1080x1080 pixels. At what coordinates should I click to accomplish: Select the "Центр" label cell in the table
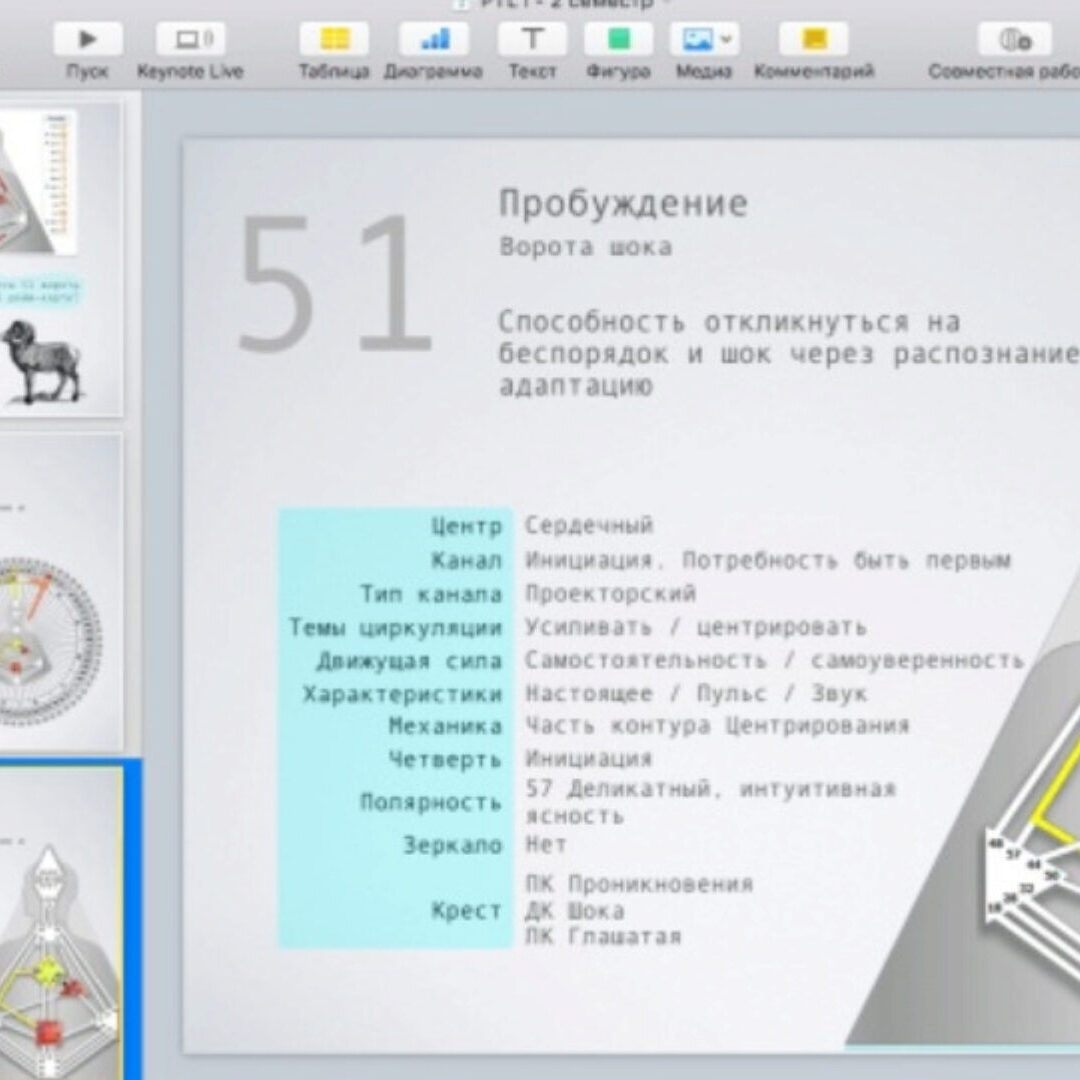(466, 526)
